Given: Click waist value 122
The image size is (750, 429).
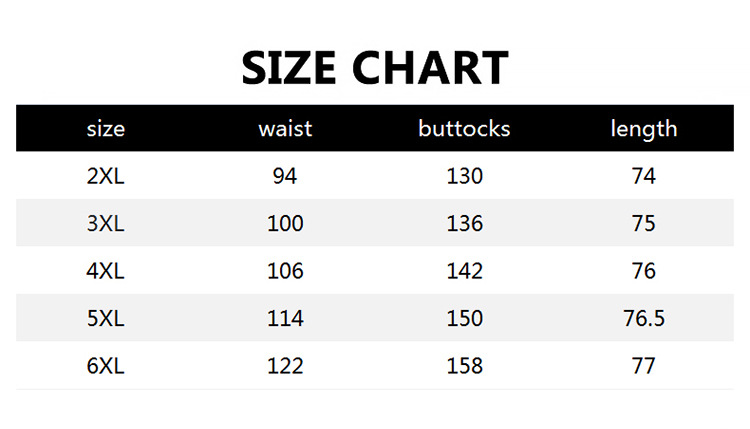Looking at the screenshot, I should (285, 366).
